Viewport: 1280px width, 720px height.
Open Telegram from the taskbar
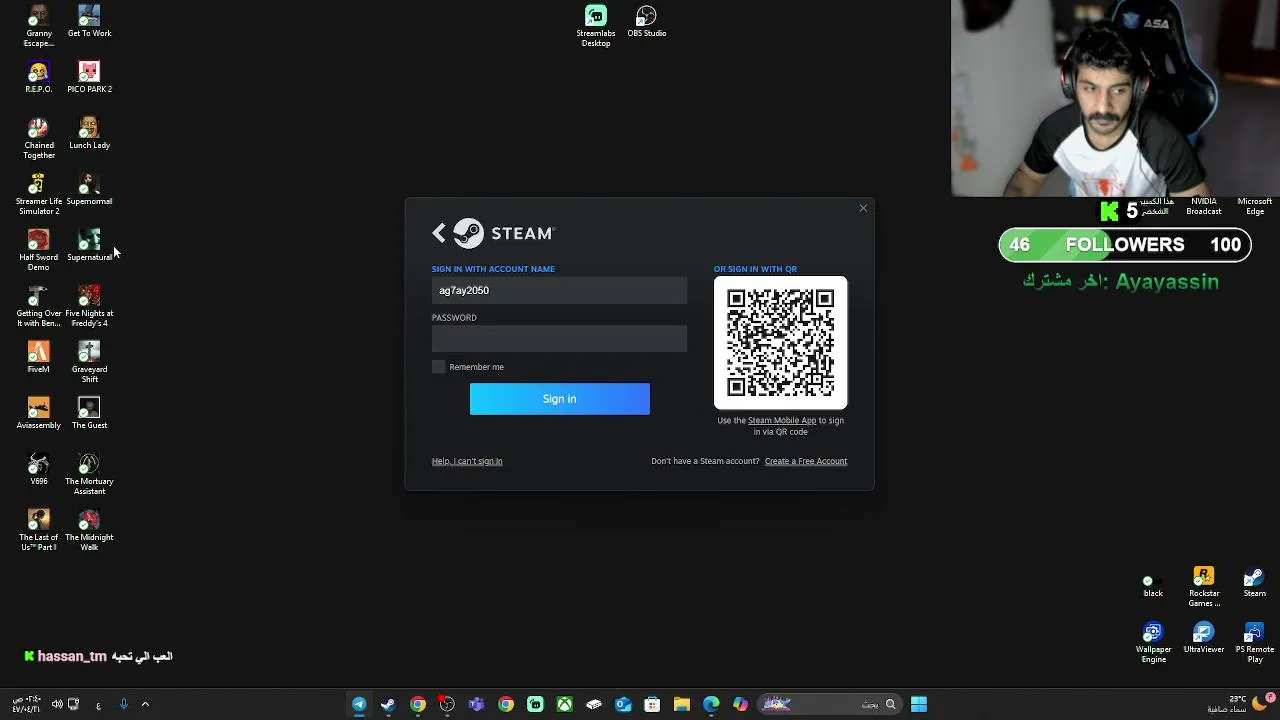point(359,705)
